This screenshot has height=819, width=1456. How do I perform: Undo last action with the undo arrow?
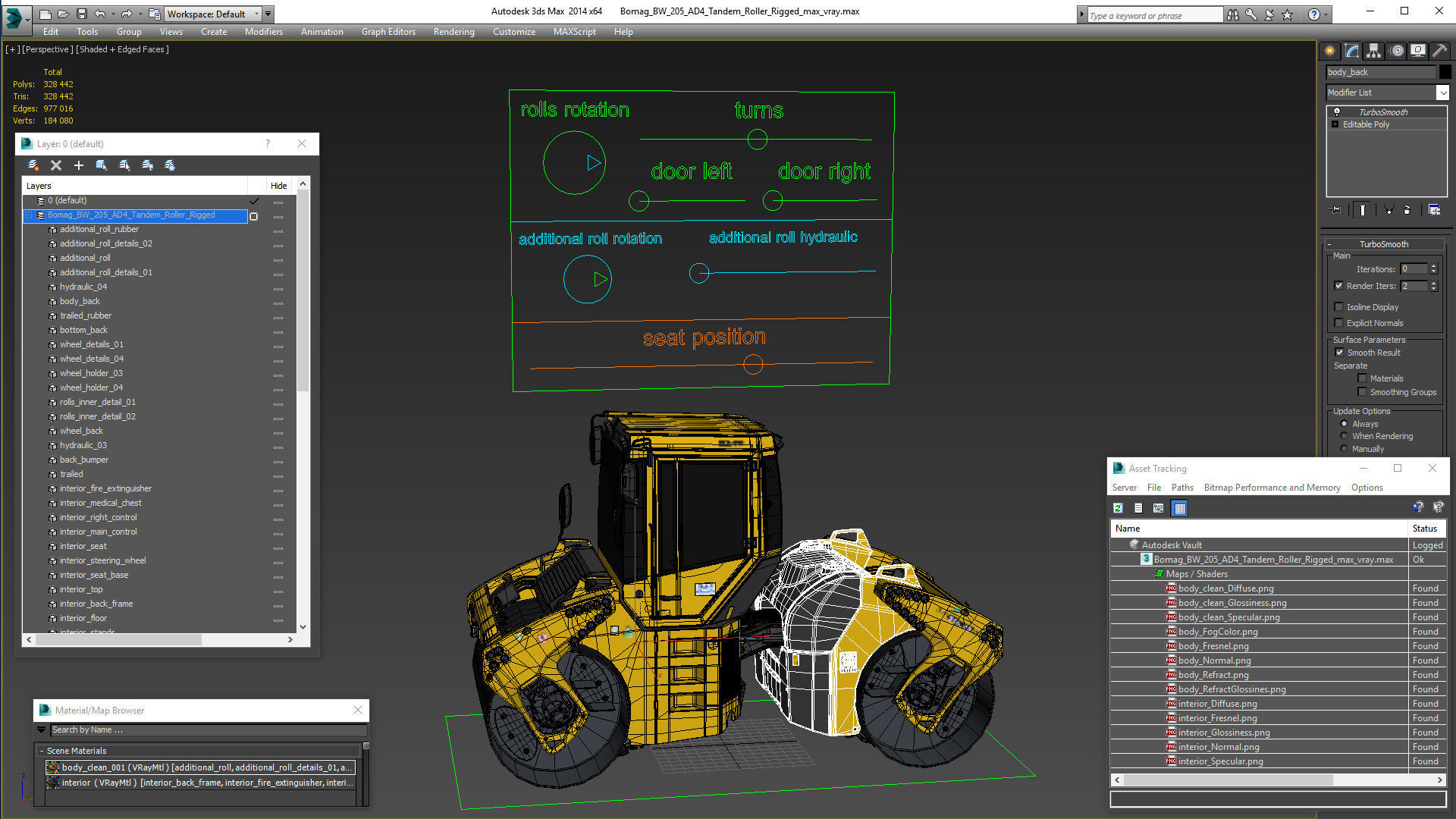pos(99,14)
